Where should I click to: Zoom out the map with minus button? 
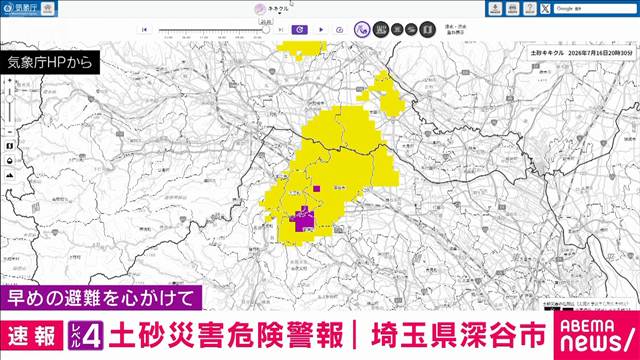point(10,132)
